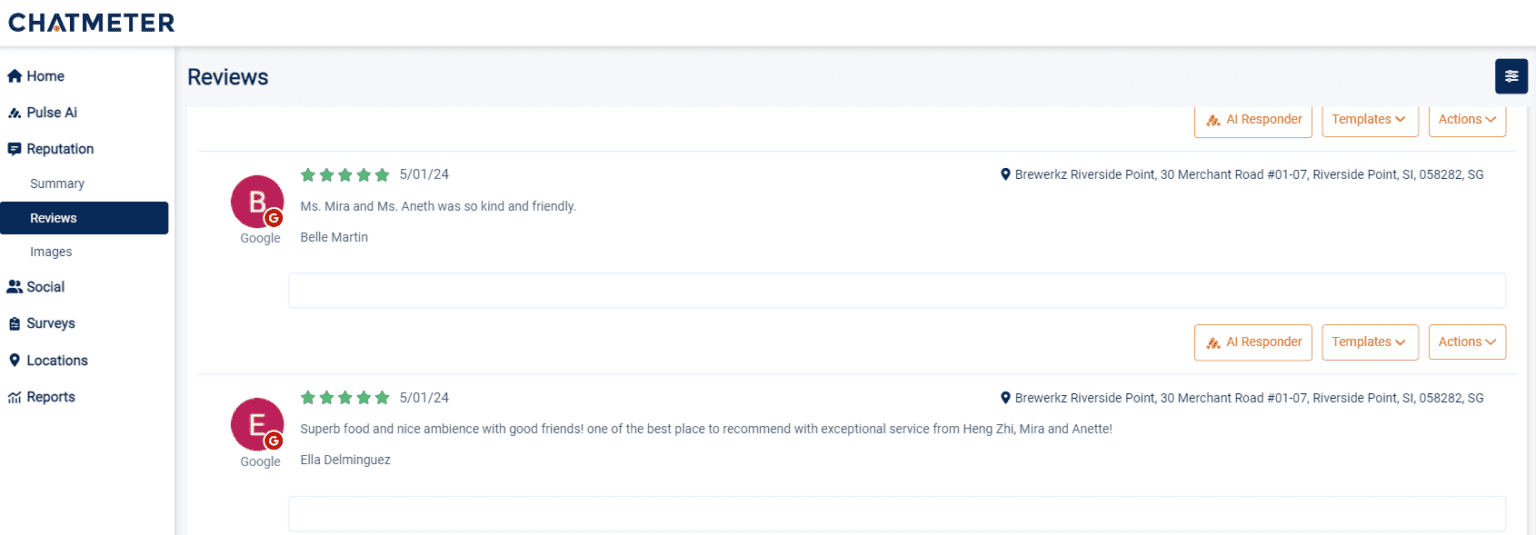Click the Pulse Ai sidebar icon
The image size is (1536, 535).
point(15,113)
